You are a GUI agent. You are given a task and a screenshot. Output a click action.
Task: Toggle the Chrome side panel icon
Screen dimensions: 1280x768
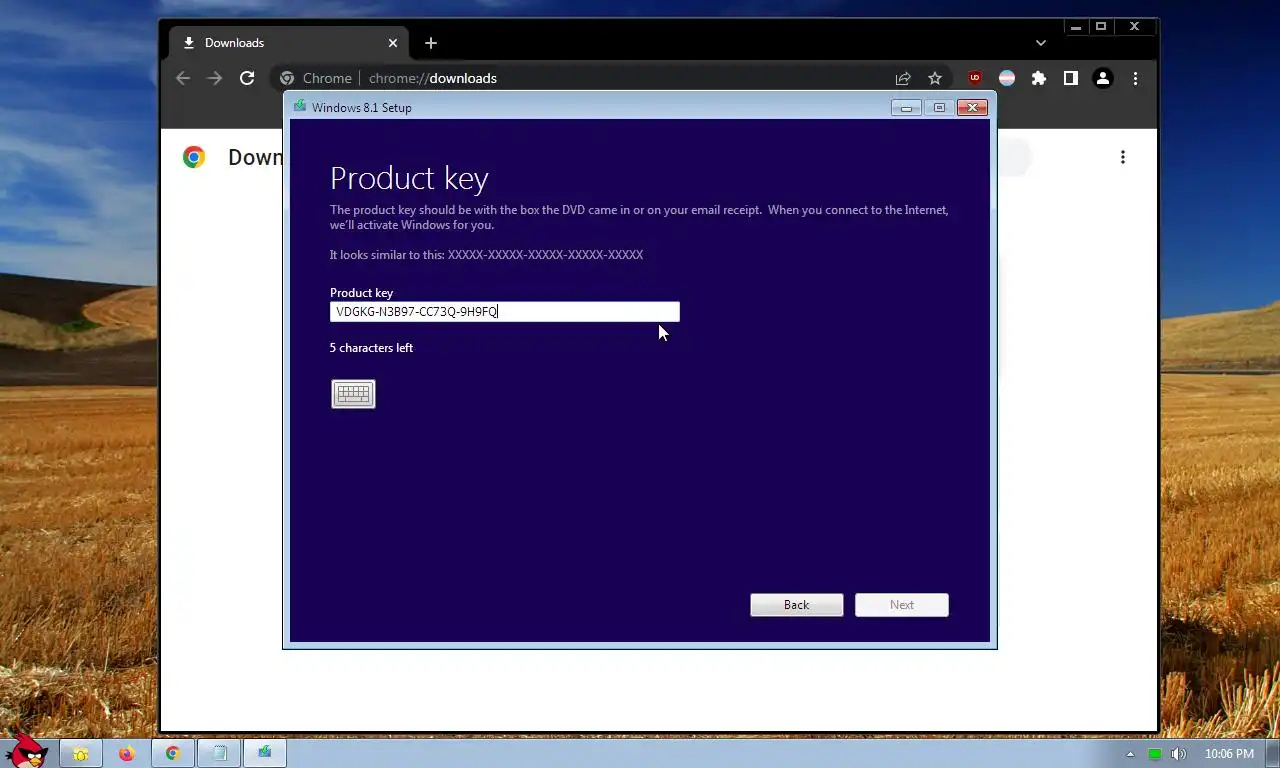pyautogui.click(x=1071, y=78)
